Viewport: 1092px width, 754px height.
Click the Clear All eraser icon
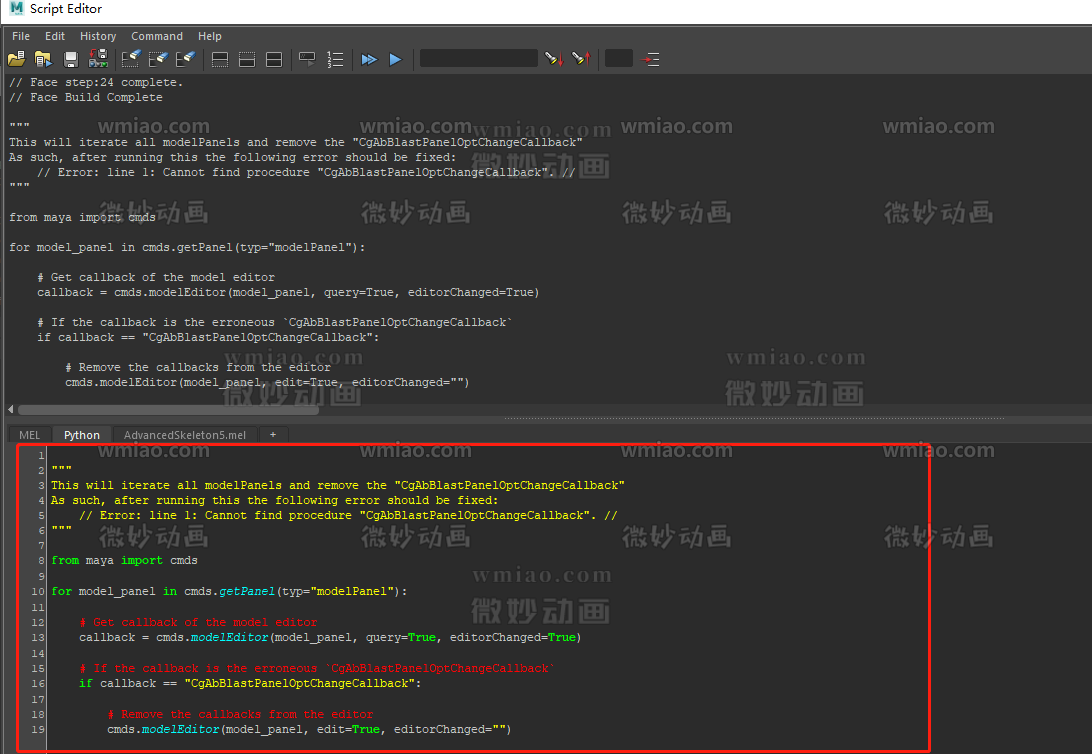pos(186,60)
